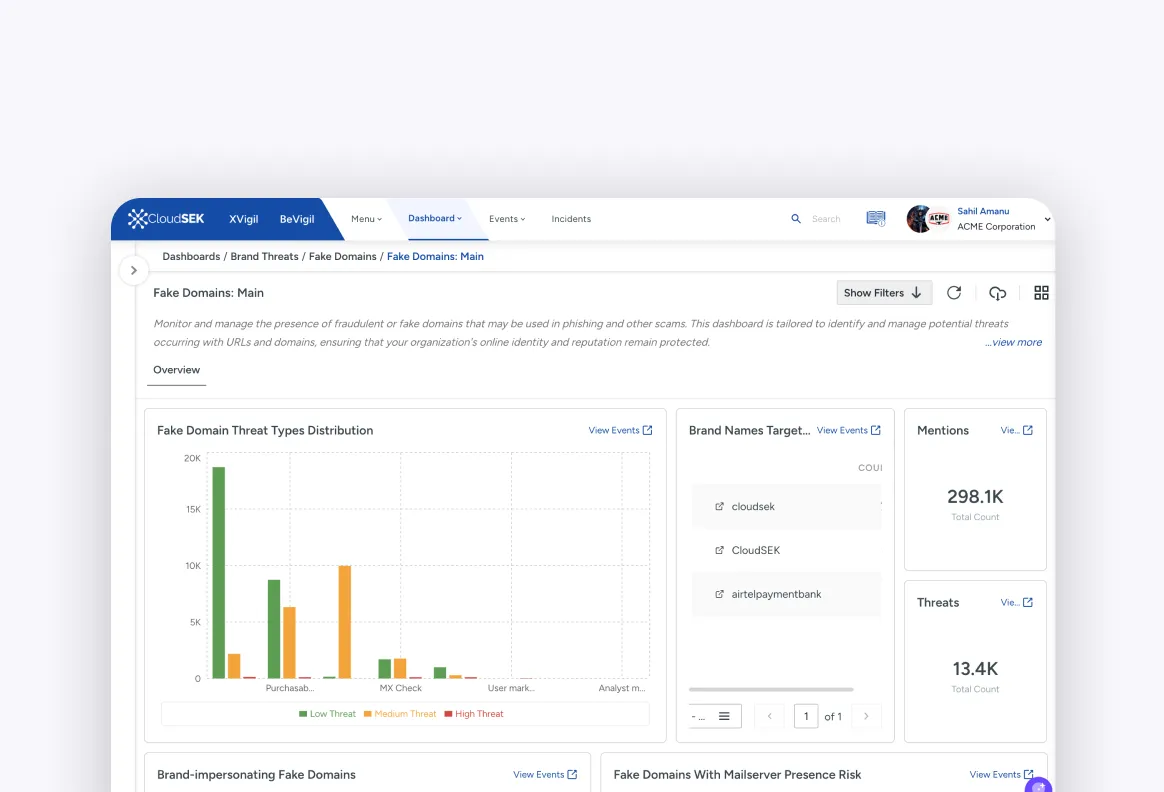Open the notifications monitor icon
Image resolution: width=1164 pixels, height=792 pixels.
coord(876,218)
